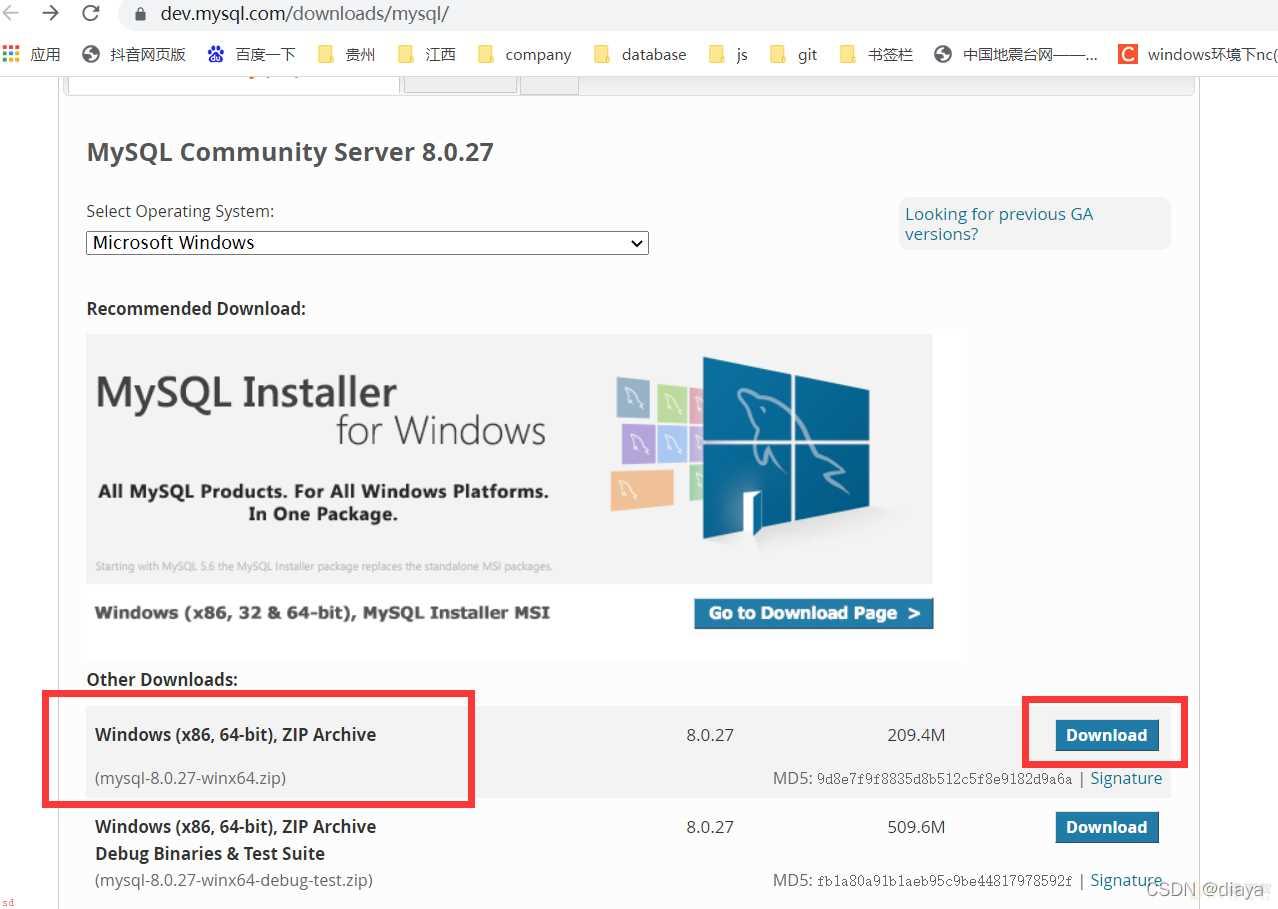Open the 贵州 bookmark folder
This screenshot has width=1278, height=909.
click(x=346, y=54)
